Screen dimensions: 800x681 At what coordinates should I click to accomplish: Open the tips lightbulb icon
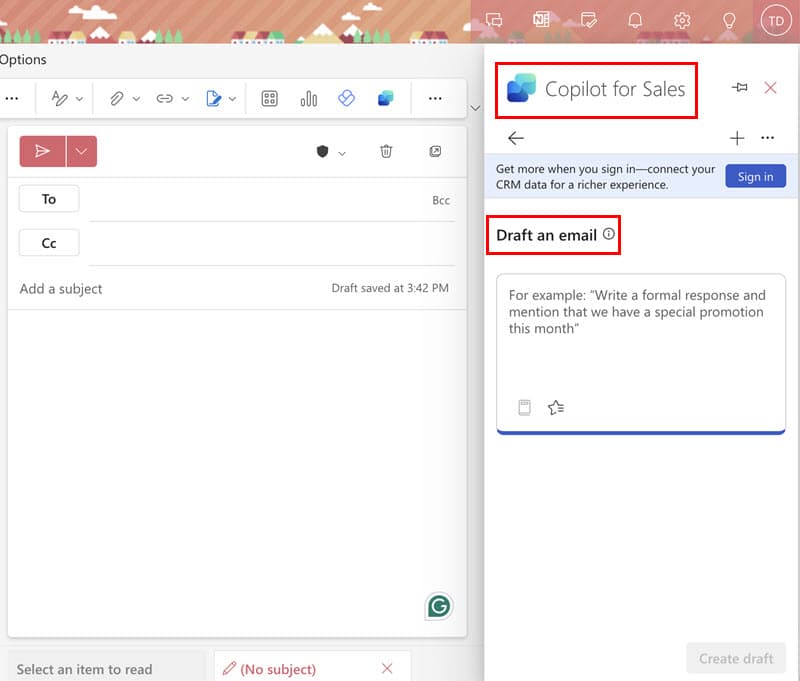pos(729,20)
